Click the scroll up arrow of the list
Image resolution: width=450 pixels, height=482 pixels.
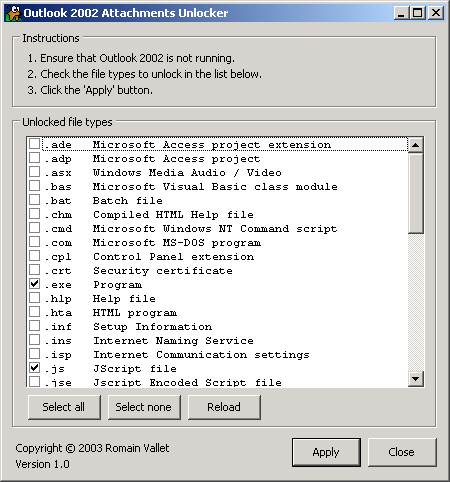point(416,145)
